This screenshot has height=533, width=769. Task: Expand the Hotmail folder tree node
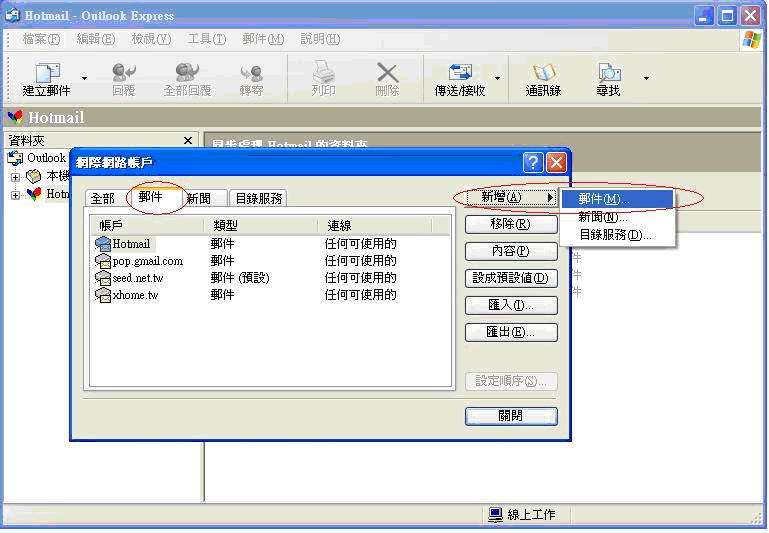coord(15,195)
